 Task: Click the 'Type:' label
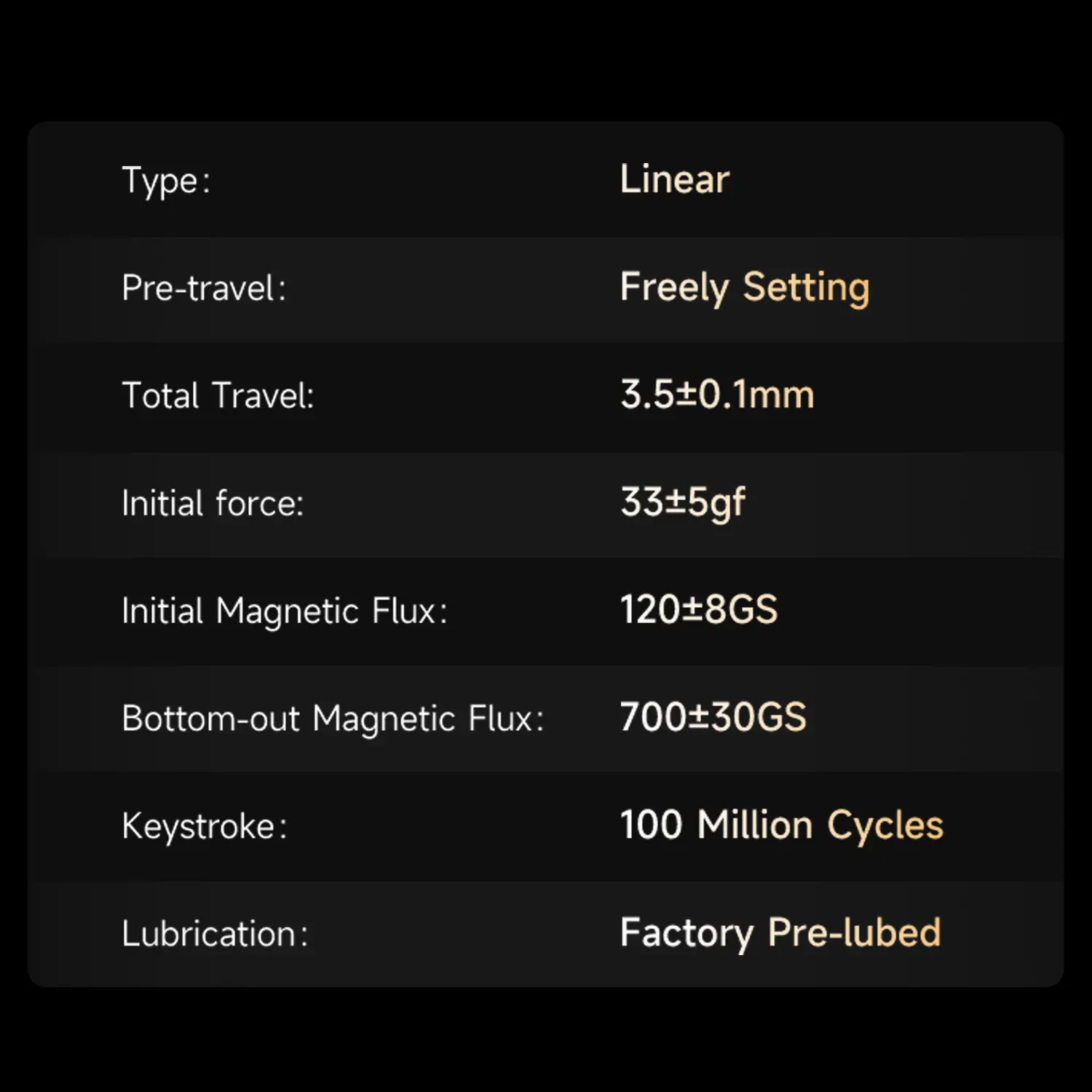pyautogui.click(x=166, y=181)
